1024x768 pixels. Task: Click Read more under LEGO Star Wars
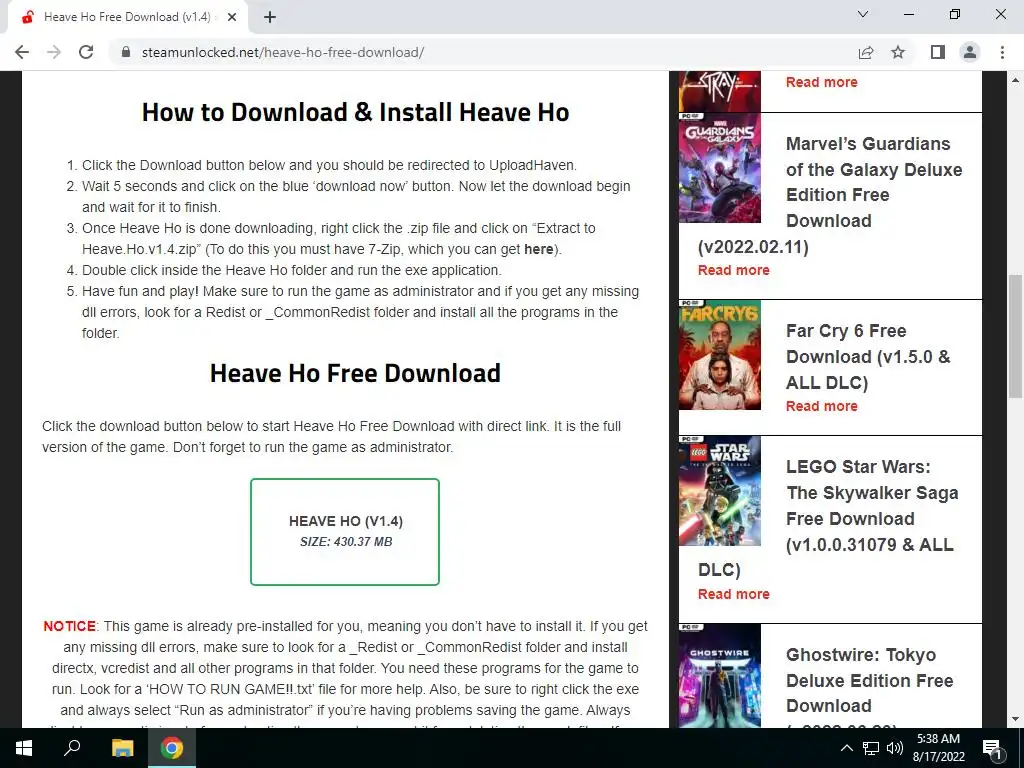[733, 594]
